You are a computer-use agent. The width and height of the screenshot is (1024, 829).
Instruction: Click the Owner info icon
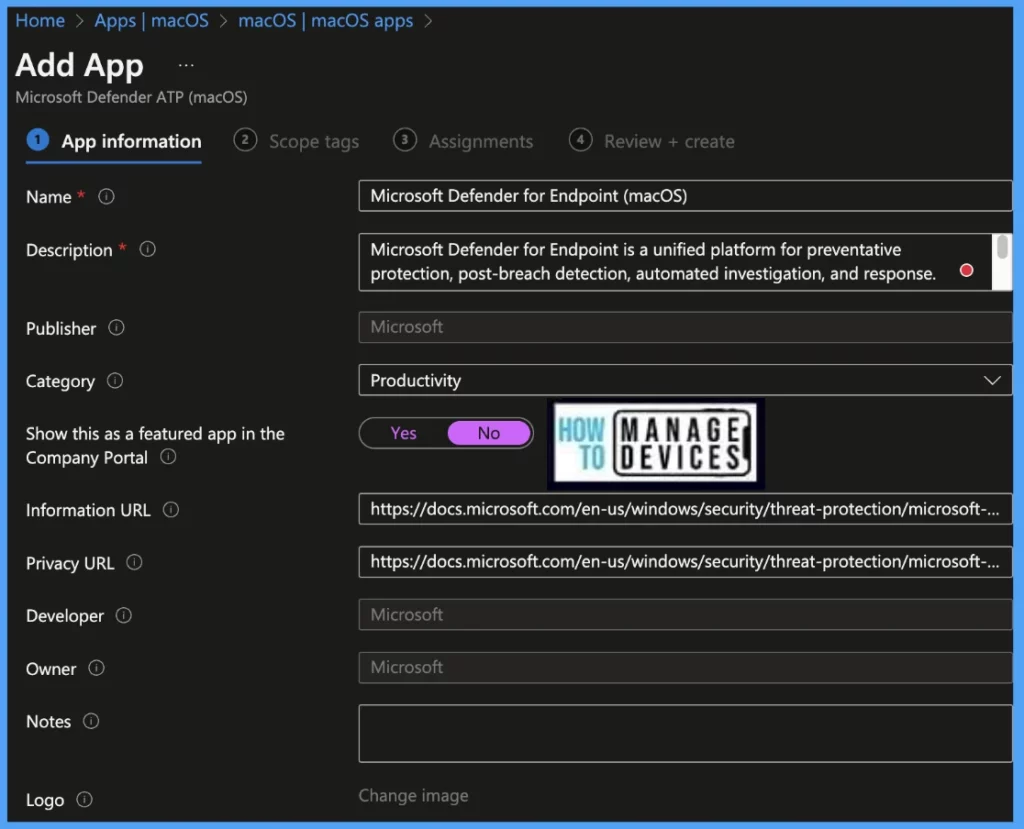[96, 668]
